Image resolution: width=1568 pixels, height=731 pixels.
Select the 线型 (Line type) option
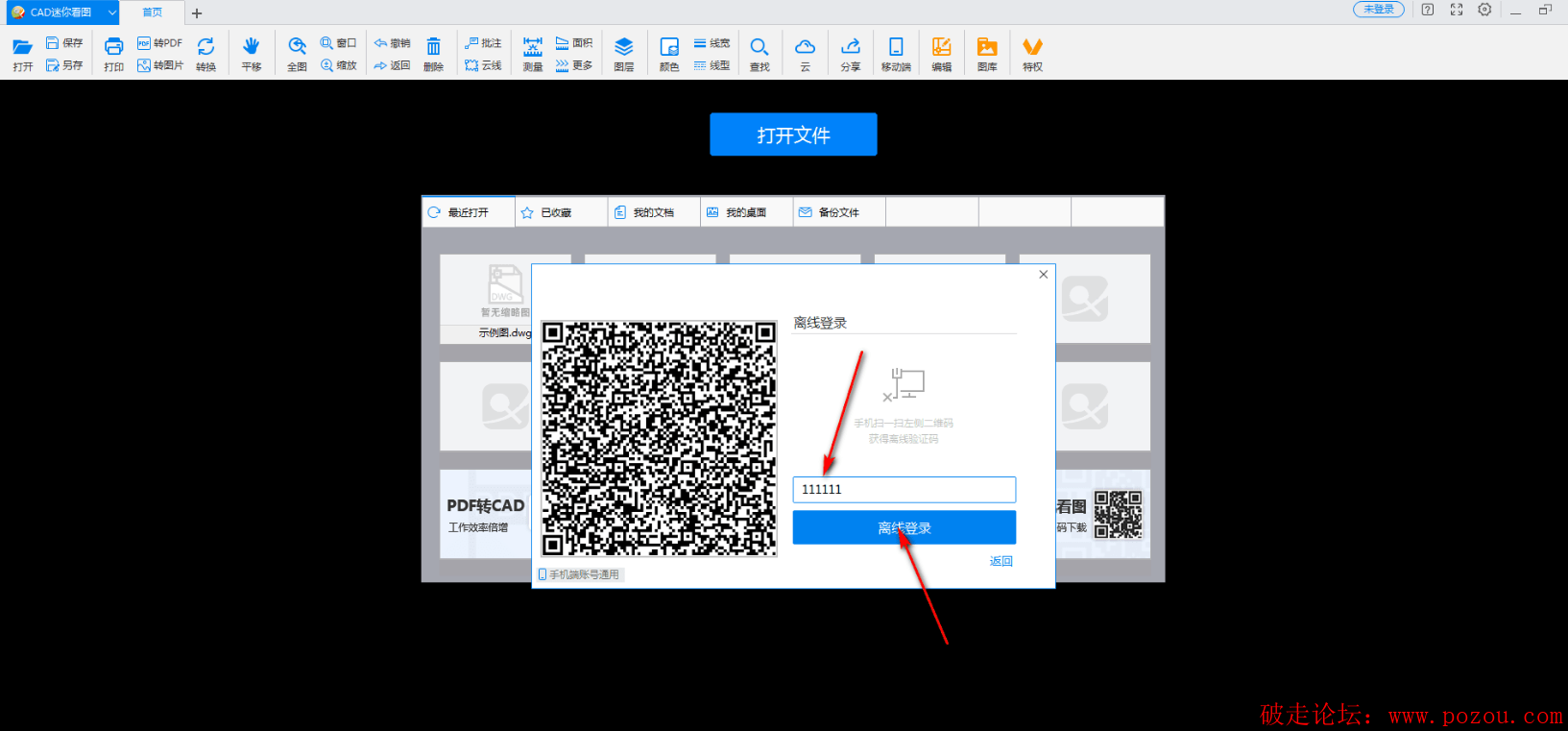tap(712, 65)
